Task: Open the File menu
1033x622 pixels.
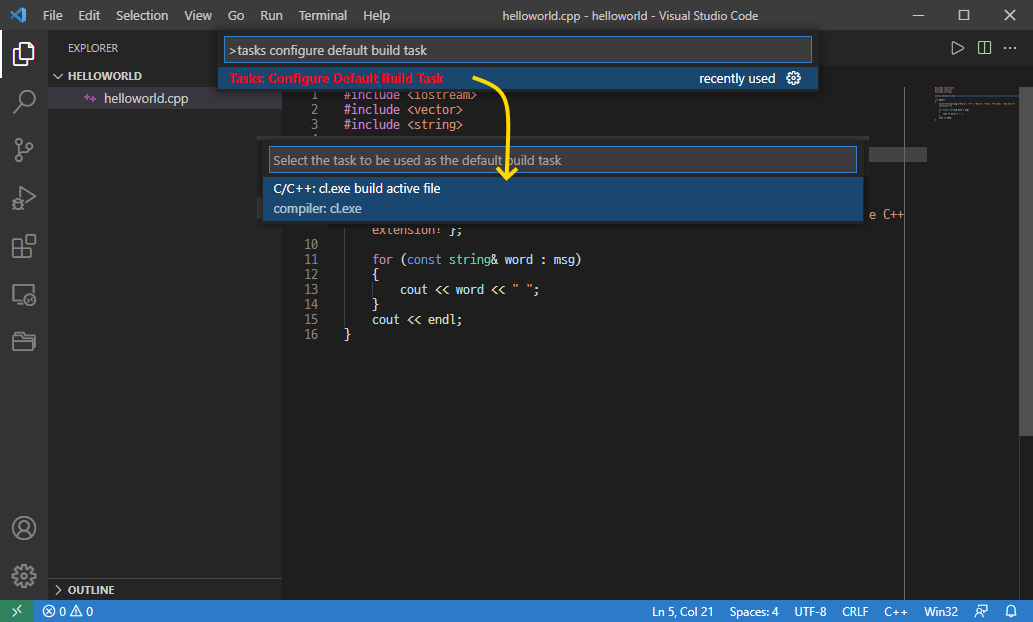Action: pos(53,15)
